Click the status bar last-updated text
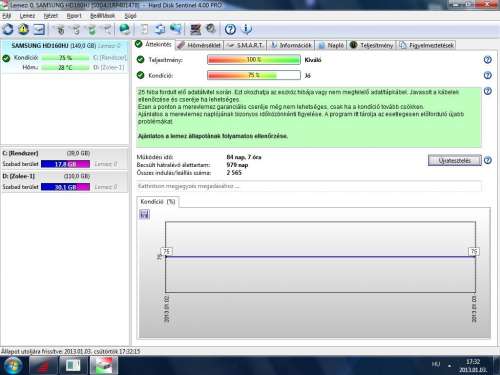The width and height of the screenshot is (500, 375). pos(70,351)
